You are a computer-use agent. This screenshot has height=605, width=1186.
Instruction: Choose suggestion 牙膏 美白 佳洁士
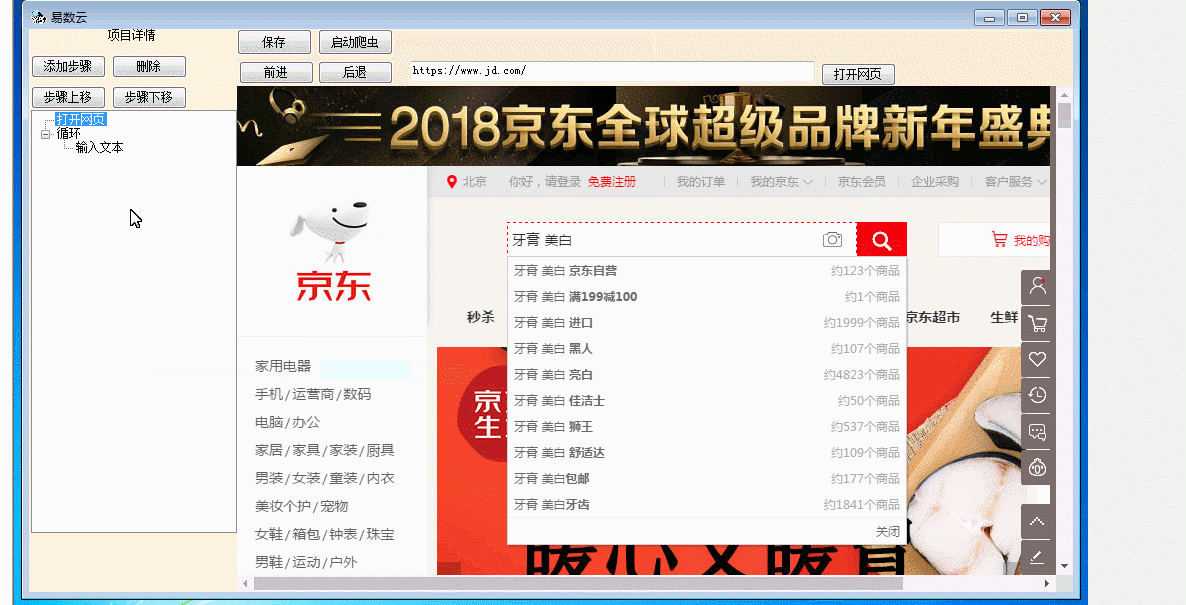706,401
